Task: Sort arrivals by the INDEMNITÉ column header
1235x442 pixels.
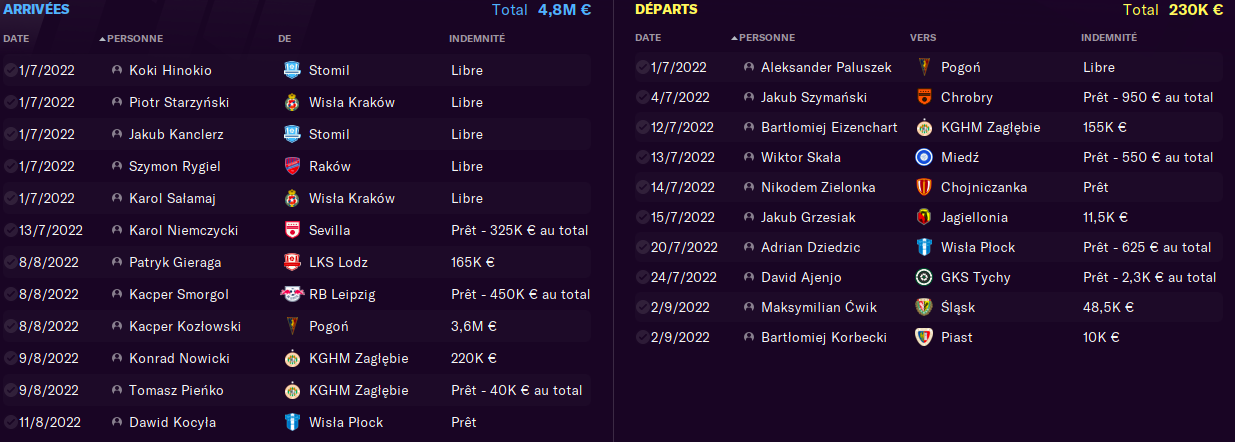Action: pyautogui.click(x=477, y=39)
